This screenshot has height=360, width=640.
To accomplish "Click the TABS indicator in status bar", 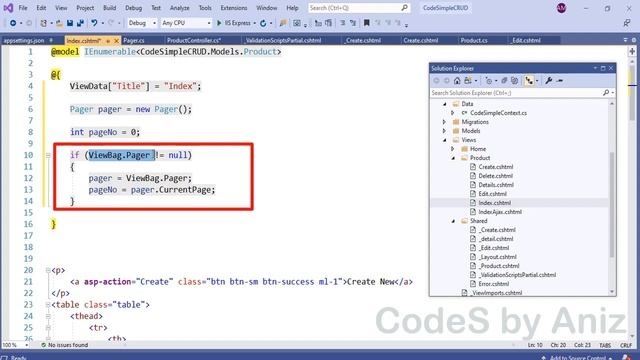I will 605,345.
